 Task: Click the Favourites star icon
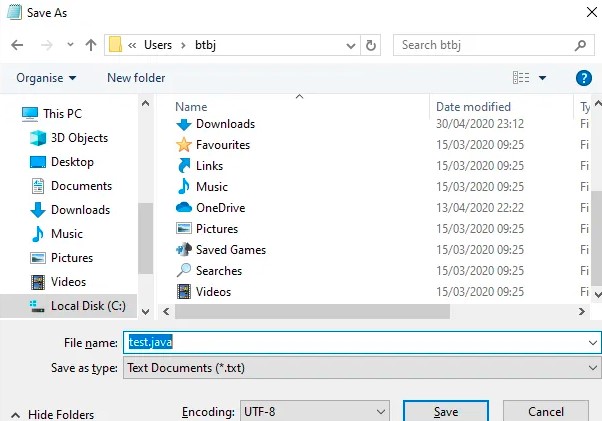click(184, 145)
